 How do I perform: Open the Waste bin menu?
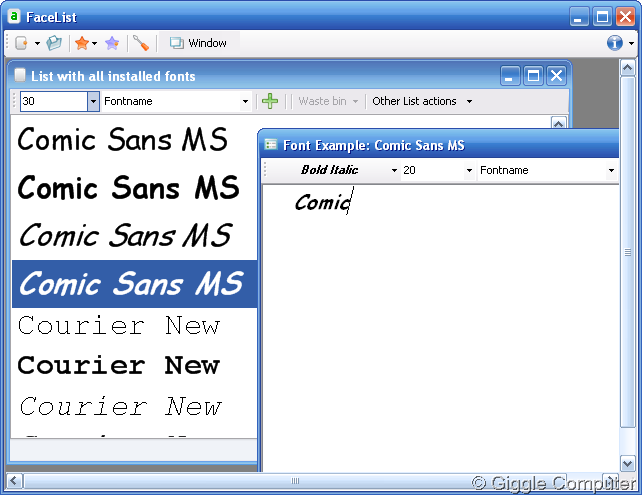328,101
